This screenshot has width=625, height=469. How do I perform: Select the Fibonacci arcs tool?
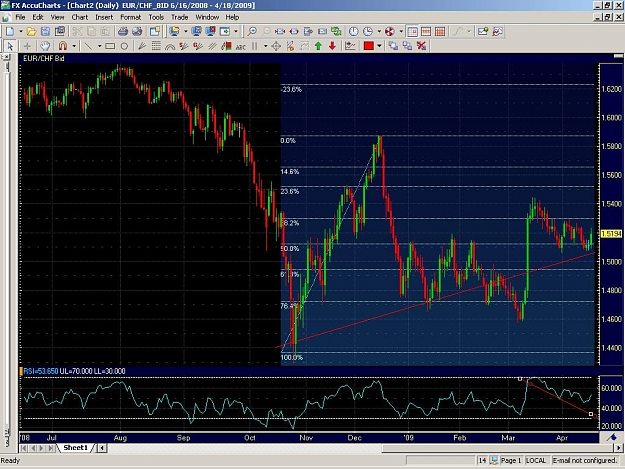(x=170, y=46)
